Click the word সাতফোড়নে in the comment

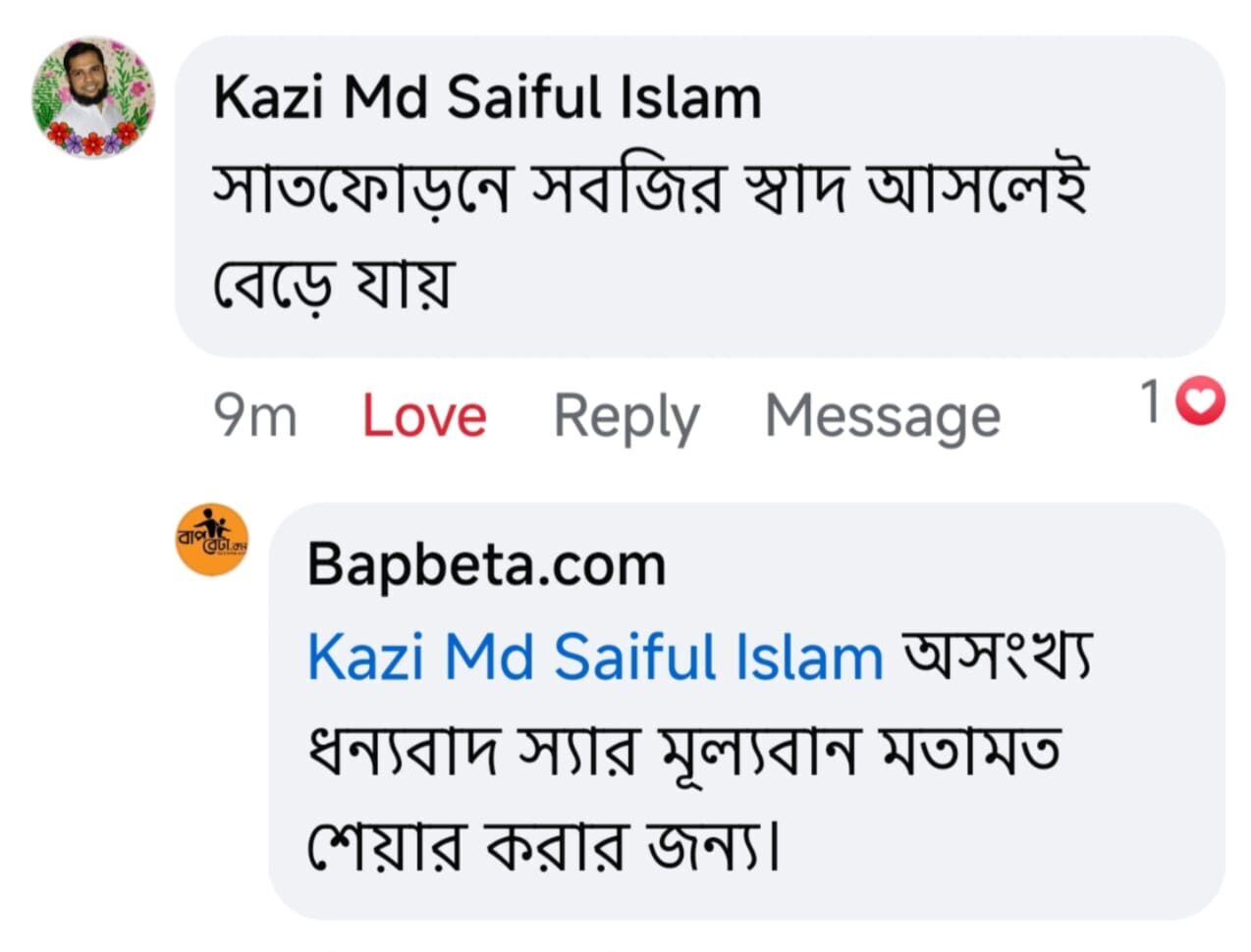(x=361, y=188)
